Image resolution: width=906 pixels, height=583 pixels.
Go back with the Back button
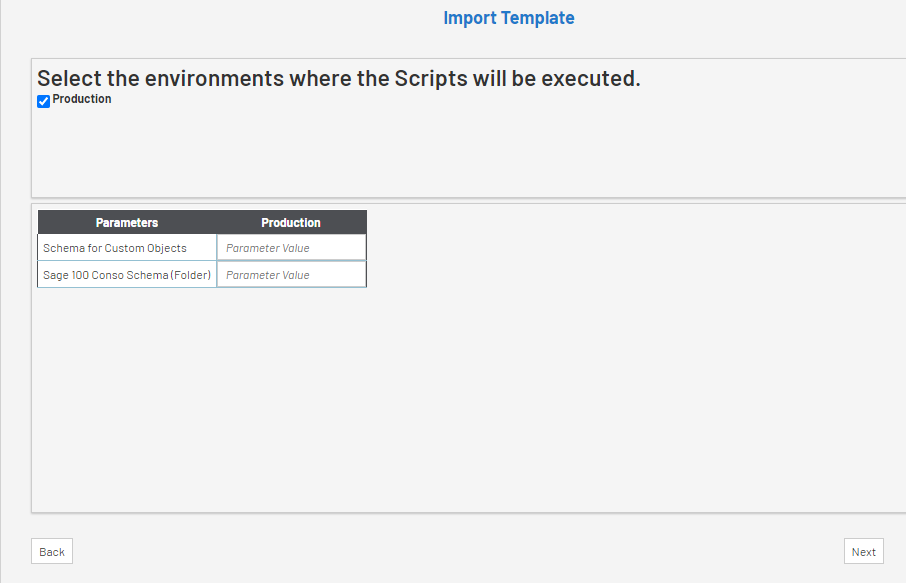tap(52, 552)
